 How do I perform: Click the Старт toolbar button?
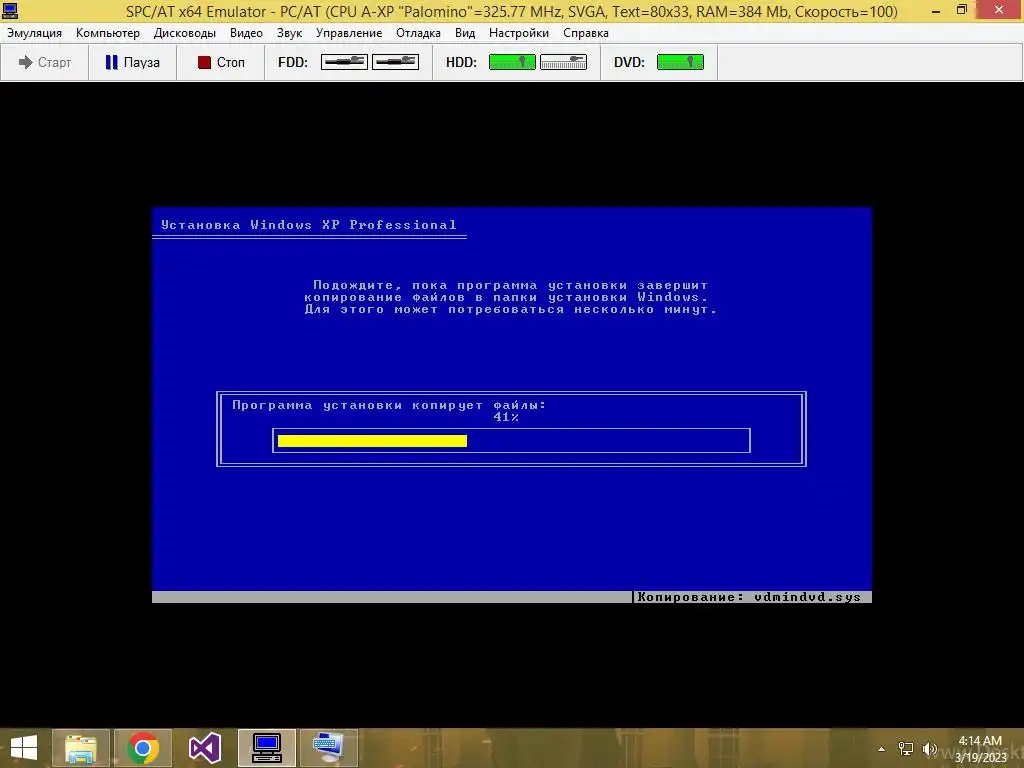(x=44, y=62)
